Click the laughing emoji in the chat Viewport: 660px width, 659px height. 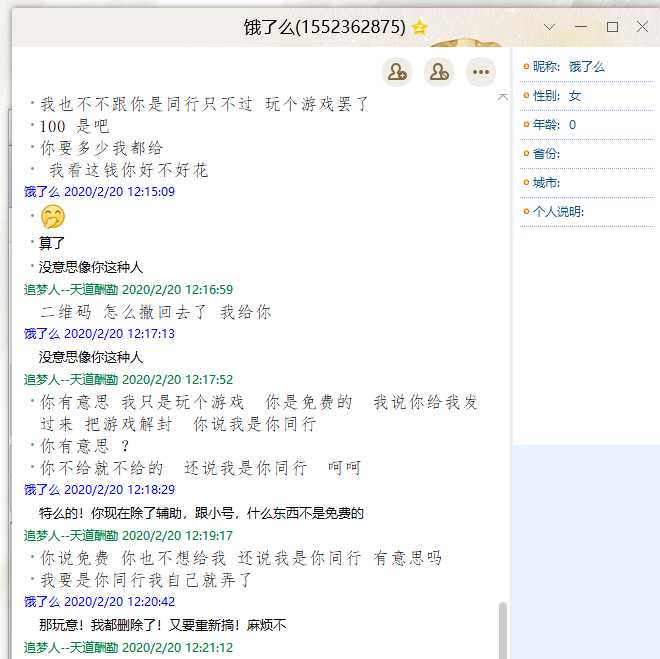[x=53, y=216]
